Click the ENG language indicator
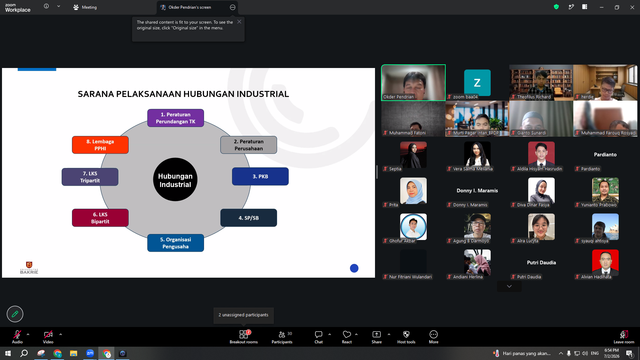This screenshot has height=360, width=640. pyautogui.click(x=595, y=353)
